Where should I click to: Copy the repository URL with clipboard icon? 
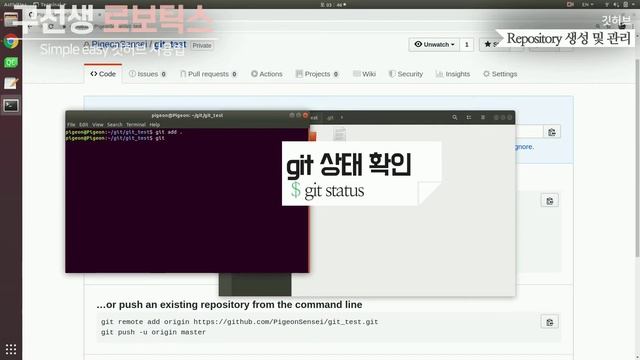click(x=552, y=132)
